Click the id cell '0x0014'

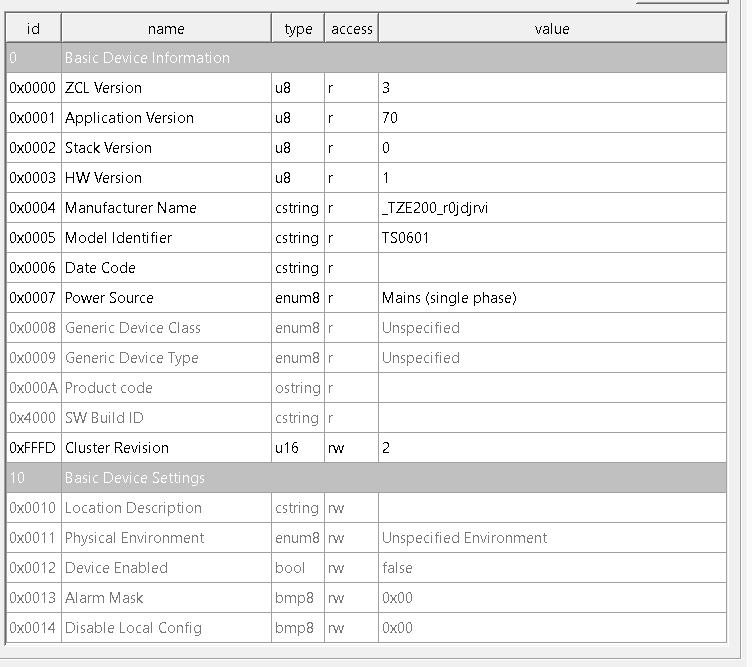pyautogui.click(x=33, y=628)
